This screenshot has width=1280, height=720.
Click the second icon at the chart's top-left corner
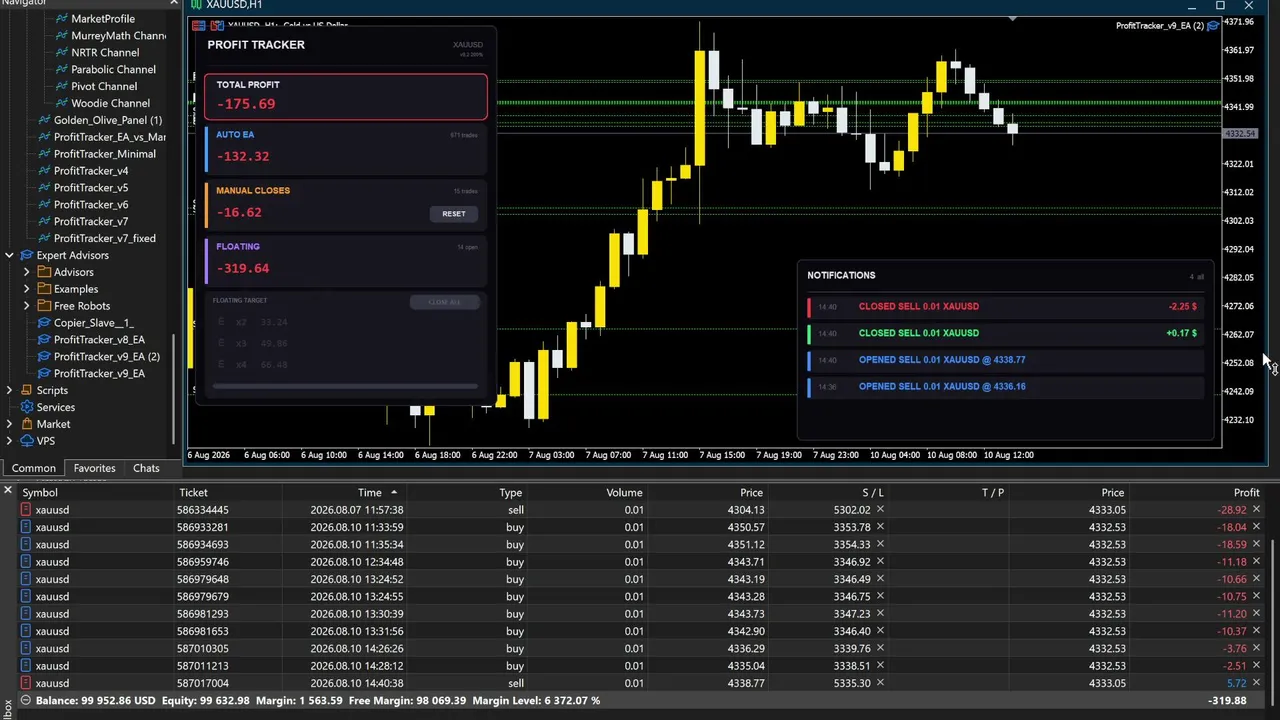(216, 25)
